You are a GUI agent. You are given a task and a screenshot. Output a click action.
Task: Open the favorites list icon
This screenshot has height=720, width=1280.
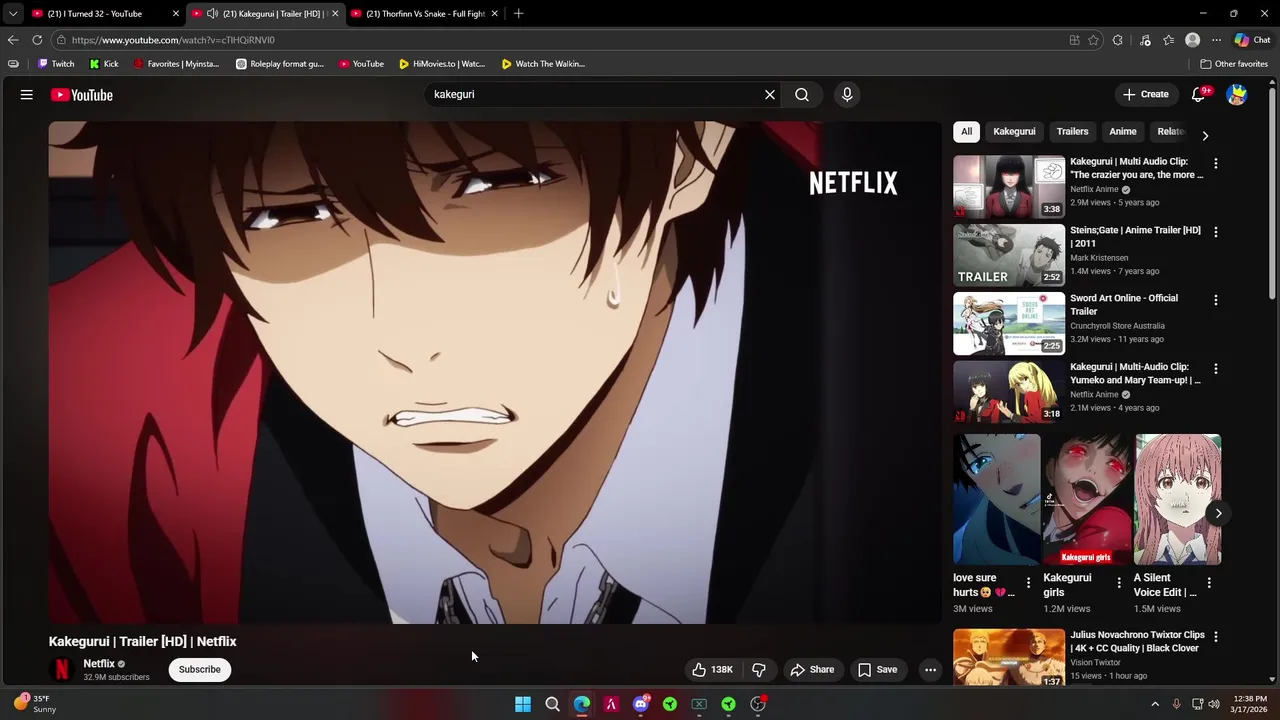click(1168, 40)
